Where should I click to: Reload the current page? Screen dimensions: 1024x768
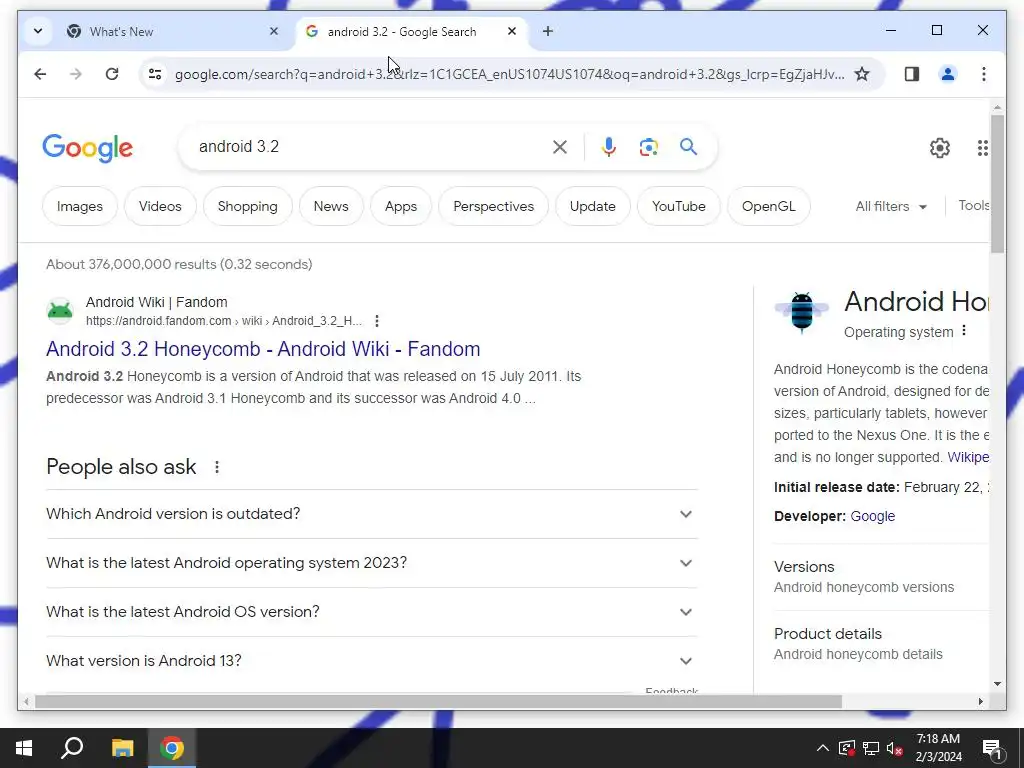click(x=112, y=74)
